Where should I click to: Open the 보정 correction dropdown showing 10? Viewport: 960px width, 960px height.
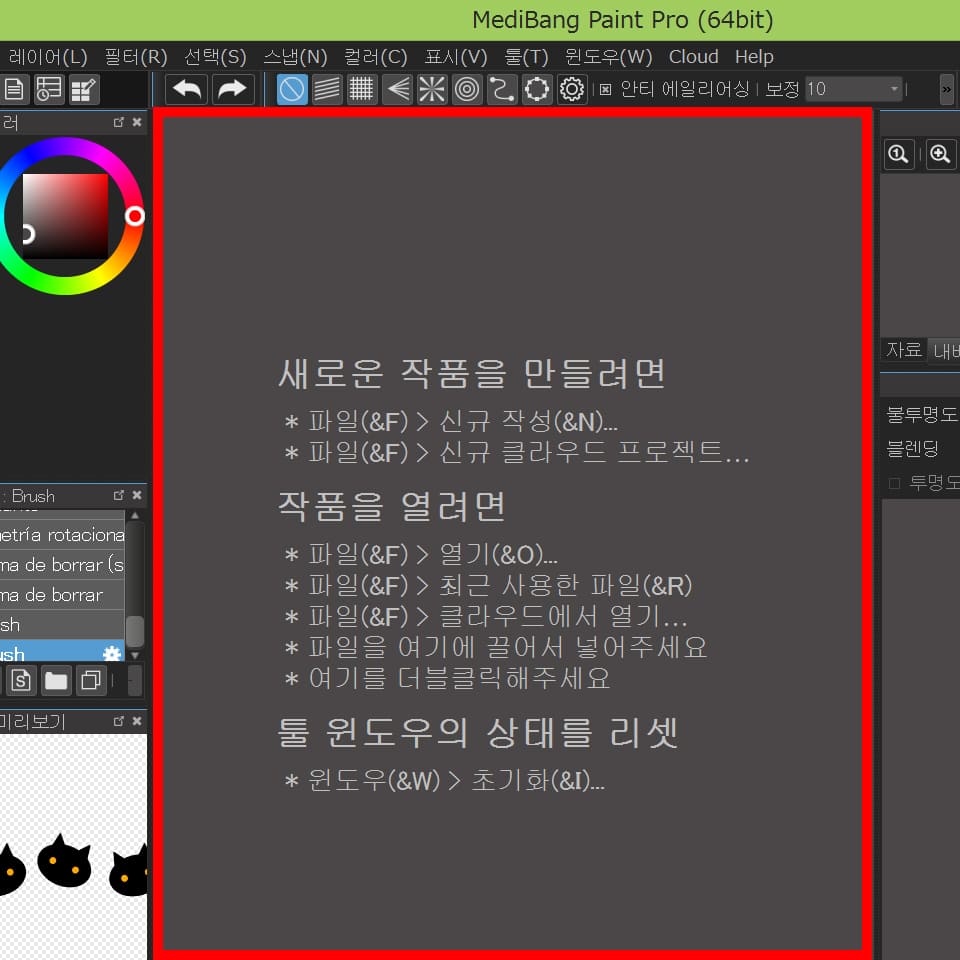[x=853, y=89]
